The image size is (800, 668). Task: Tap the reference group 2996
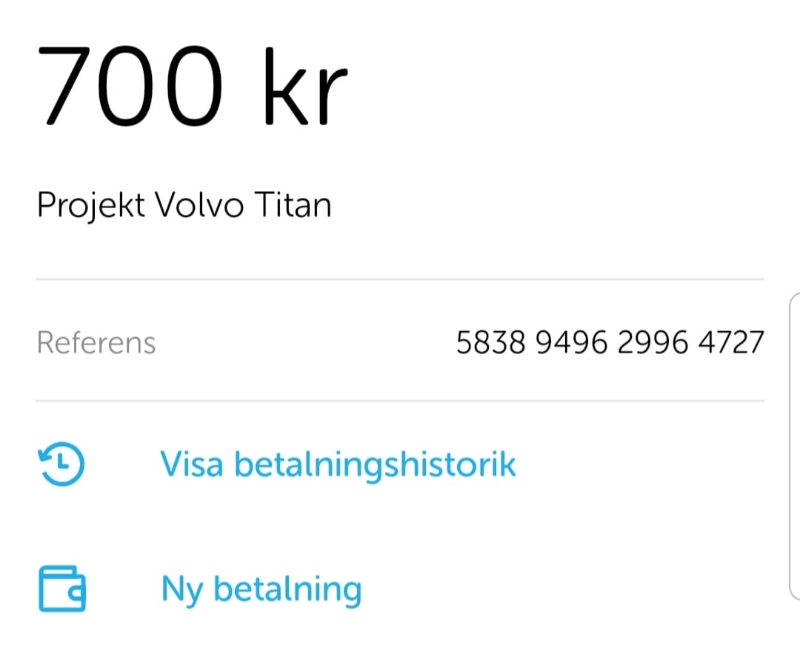[652, 342]
